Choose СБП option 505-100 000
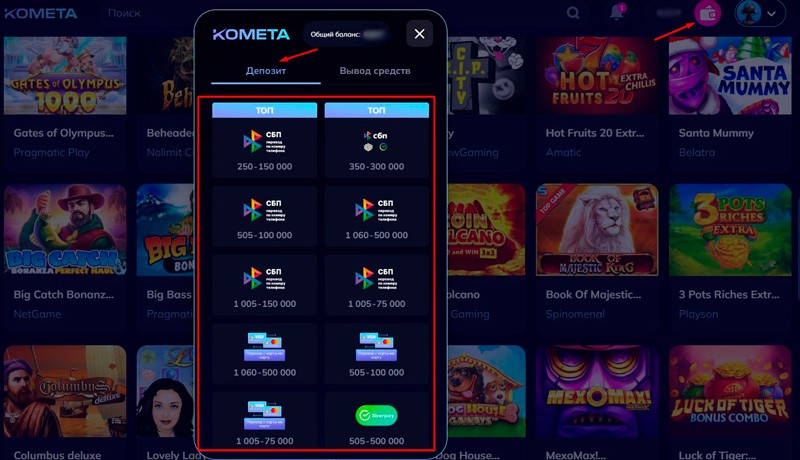800x460 pixels. tap(264, 217)
